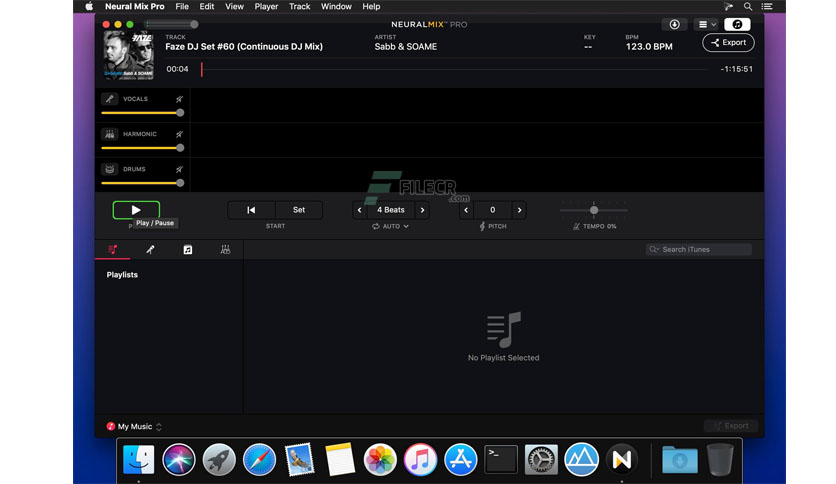Screen dimensions: 836x484
Task: Open System Preferences from the Dock
Action: [x=541, y=459]
